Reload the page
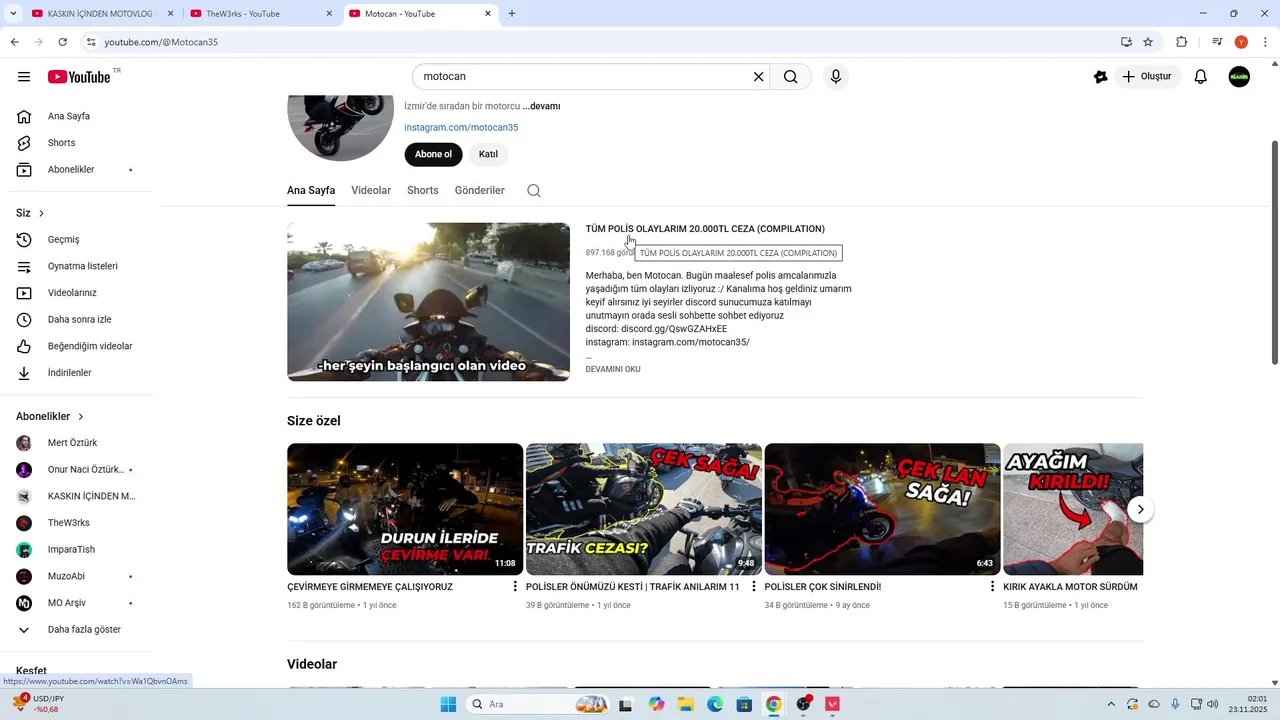Screen dimensions: 1280x720 (x=63, y=42)
